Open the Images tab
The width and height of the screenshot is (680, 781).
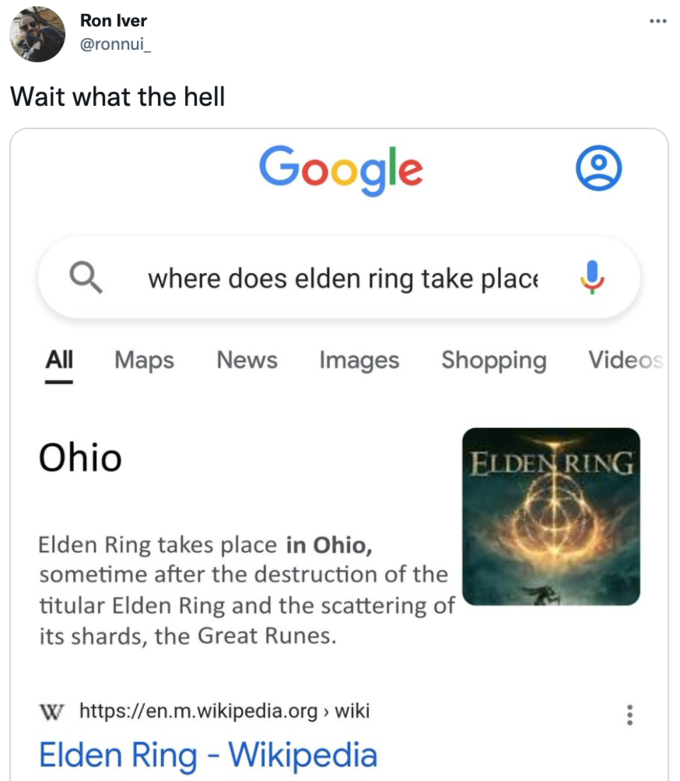(359, 360)
